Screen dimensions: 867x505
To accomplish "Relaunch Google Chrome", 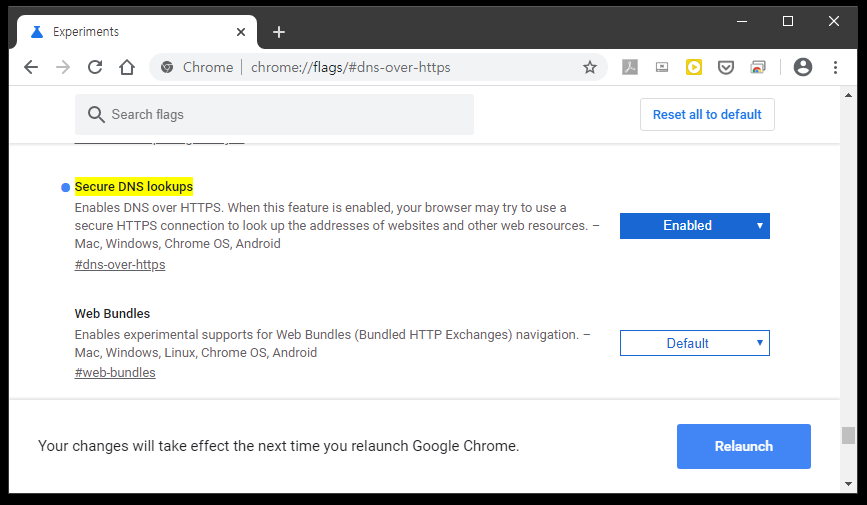I will [x=744, y=446].
